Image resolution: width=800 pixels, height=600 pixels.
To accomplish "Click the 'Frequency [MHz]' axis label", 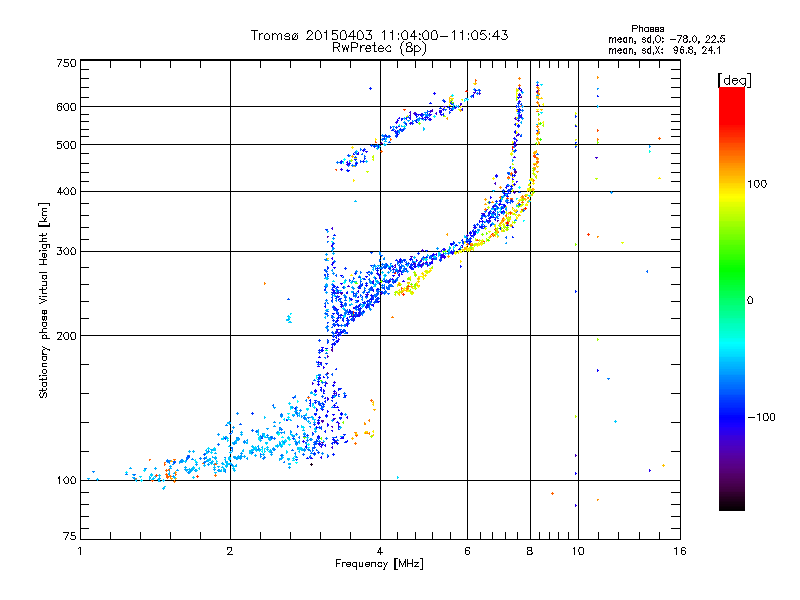I will pyautogui.click(x=379, y=564).
